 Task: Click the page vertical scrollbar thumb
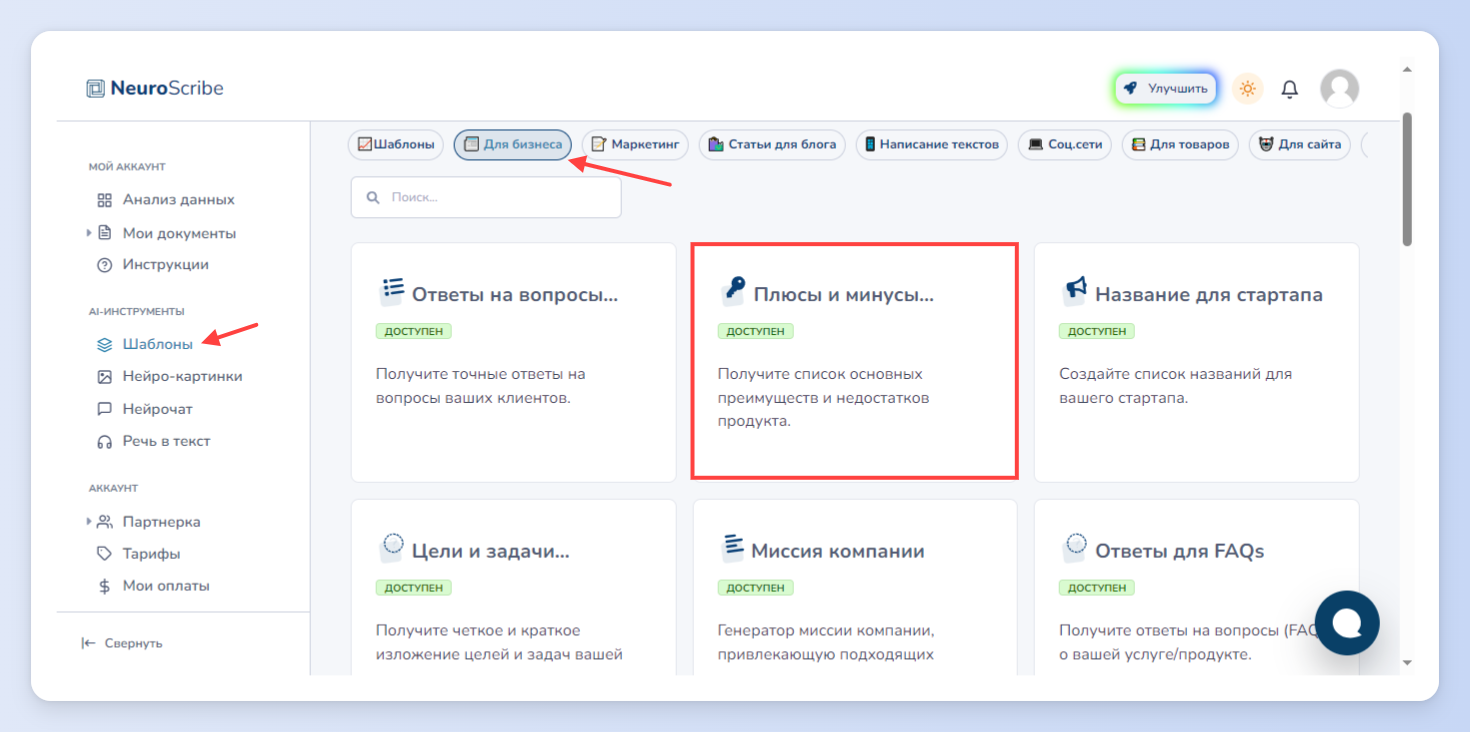[x=1407, y=179]
